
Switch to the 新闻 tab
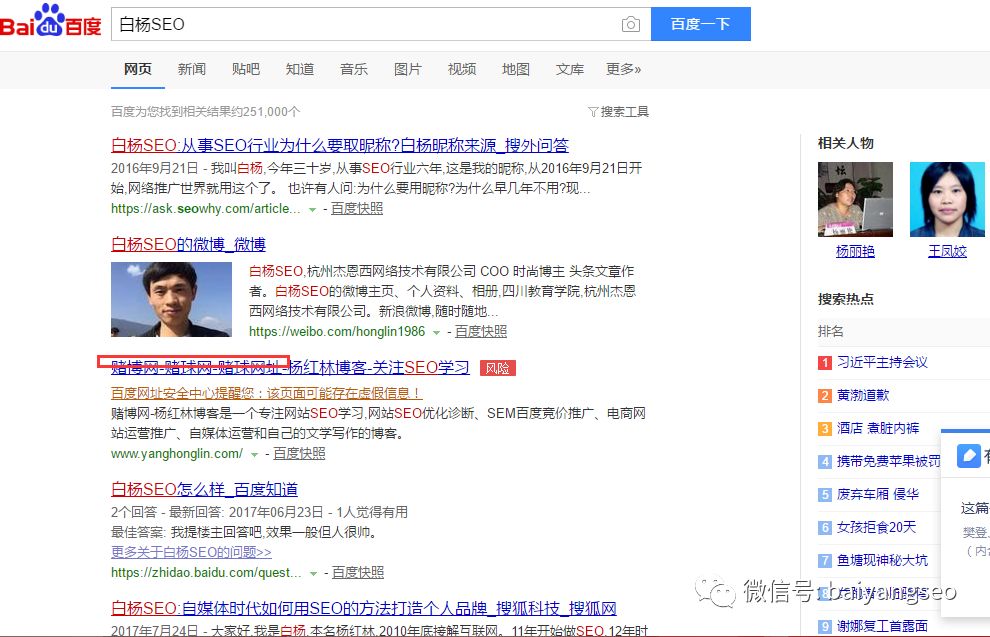pos(192,69)
